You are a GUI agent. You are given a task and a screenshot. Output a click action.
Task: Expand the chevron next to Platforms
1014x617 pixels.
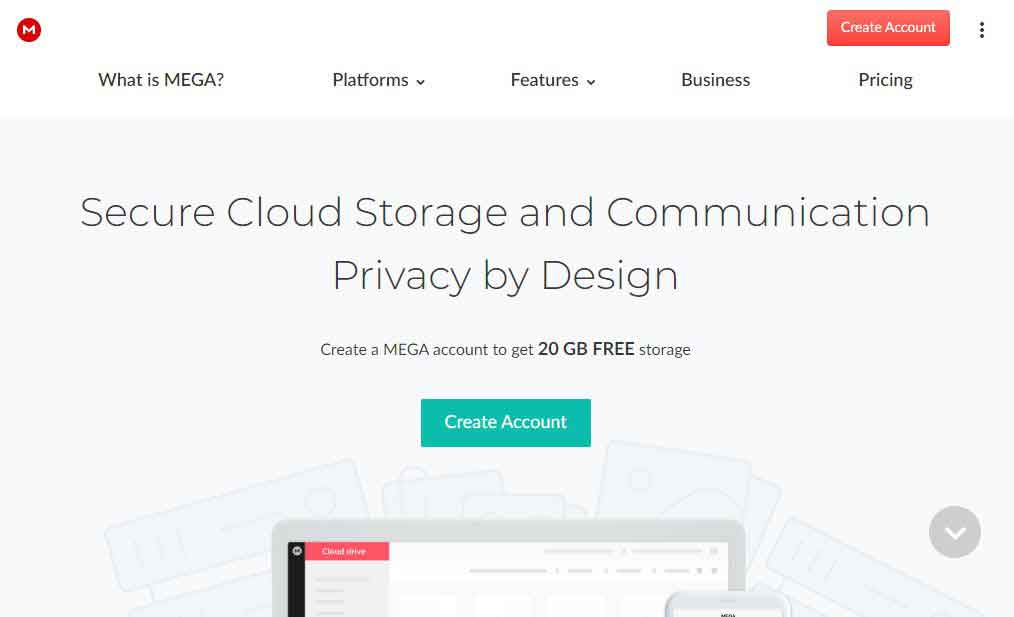421,82
